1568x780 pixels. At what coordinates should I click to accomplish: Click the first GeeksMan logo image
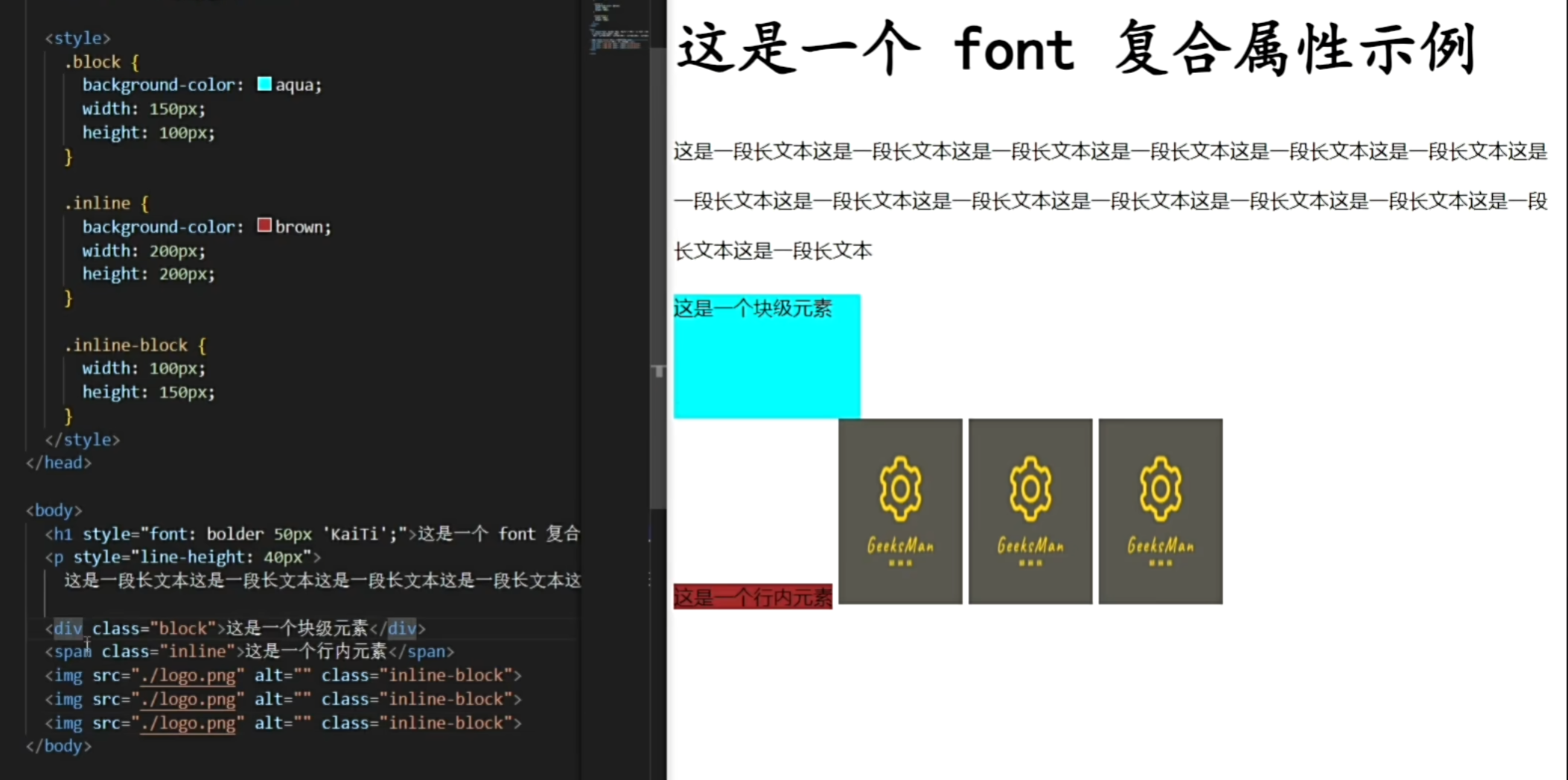coord(900,511)
